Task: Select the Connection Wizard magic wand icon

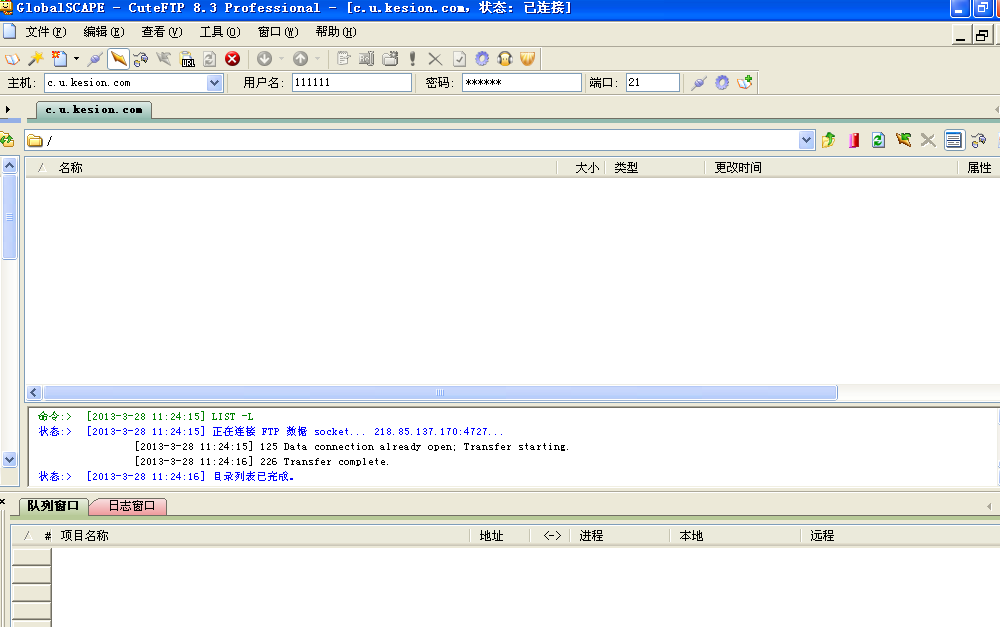Action: click(x=35, y=59)
